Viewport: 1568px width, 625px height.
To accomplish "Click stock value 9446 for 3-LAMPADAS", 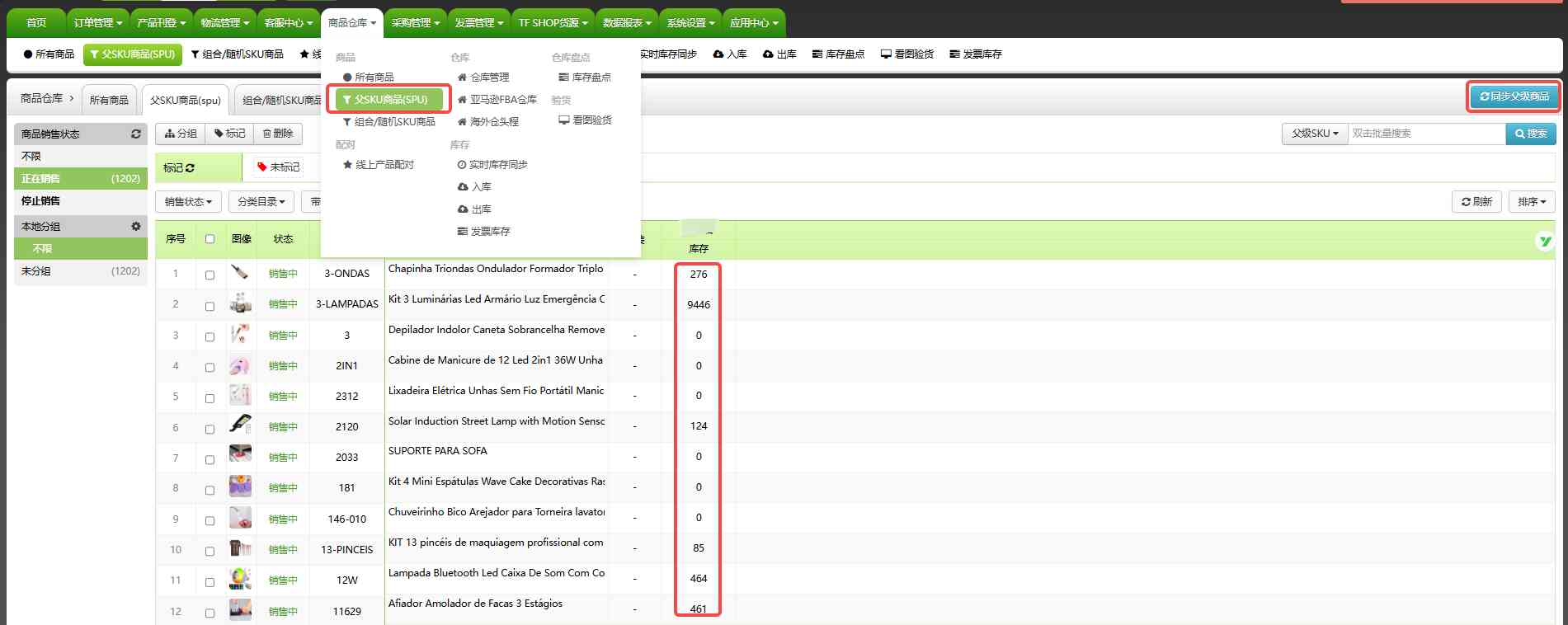I will point(699,305).
